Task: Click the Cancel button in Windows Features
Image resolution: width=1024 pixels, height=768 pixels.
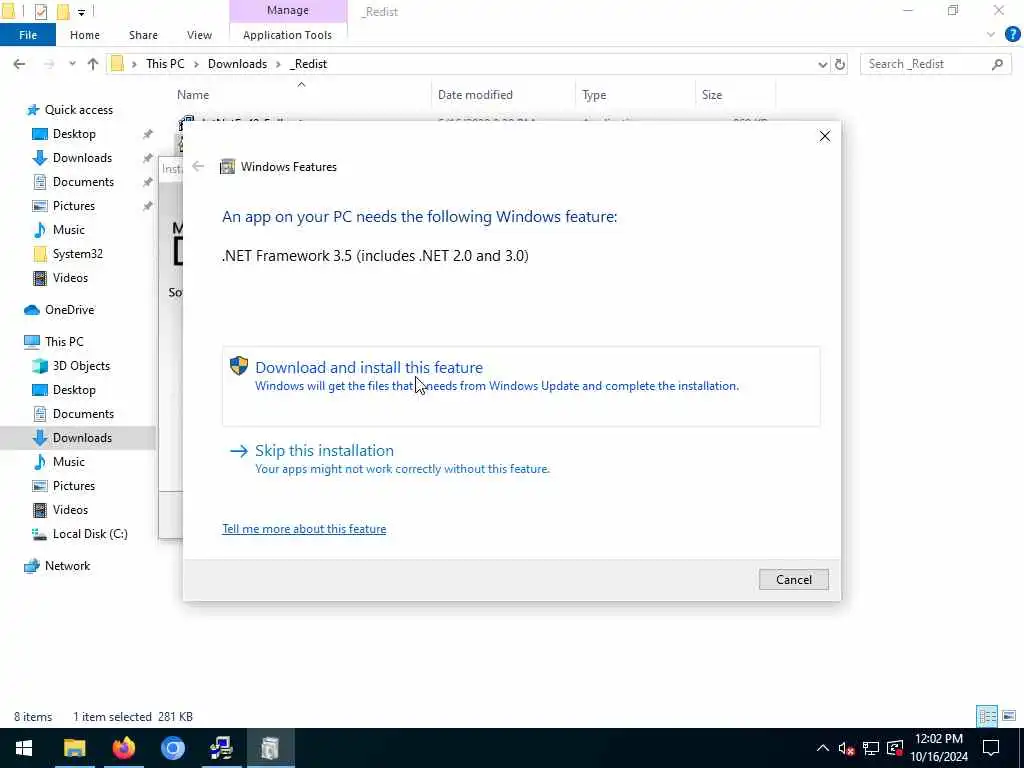Action: coord(793,579)
